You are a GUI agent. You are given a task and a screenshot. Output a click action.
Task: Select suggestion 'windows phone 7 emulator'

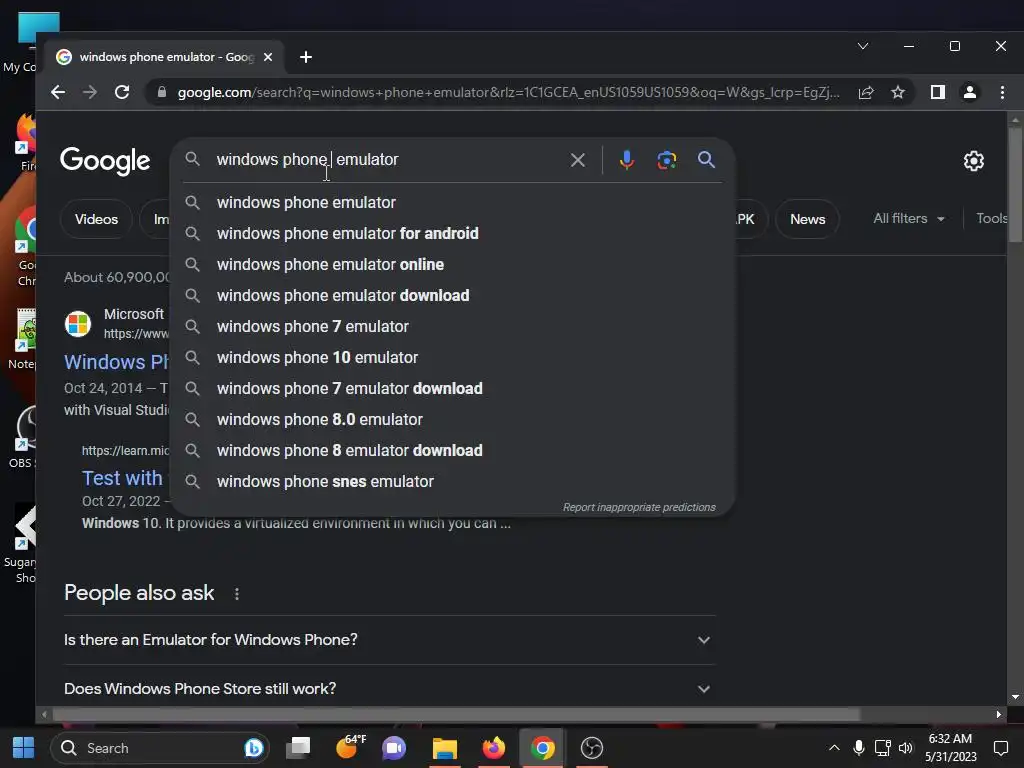click(452, 327)
